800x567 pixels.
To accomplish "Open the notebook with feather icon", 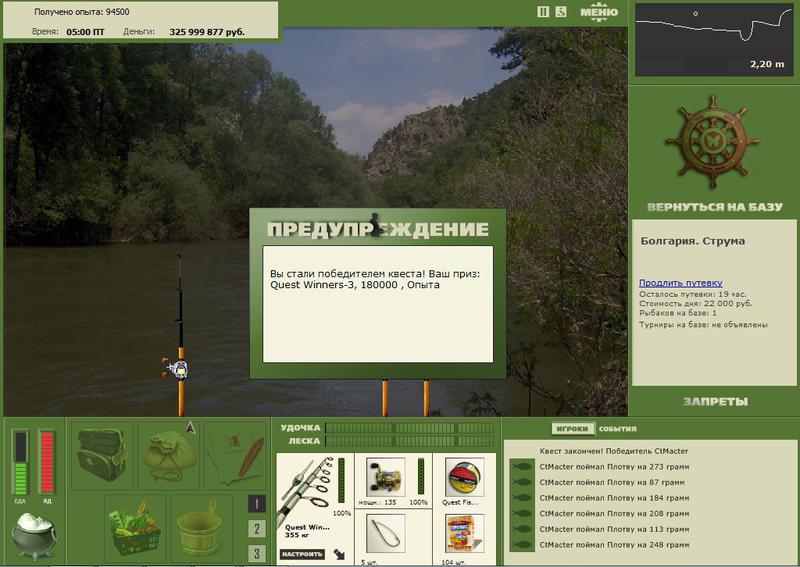I will (236, 455).
